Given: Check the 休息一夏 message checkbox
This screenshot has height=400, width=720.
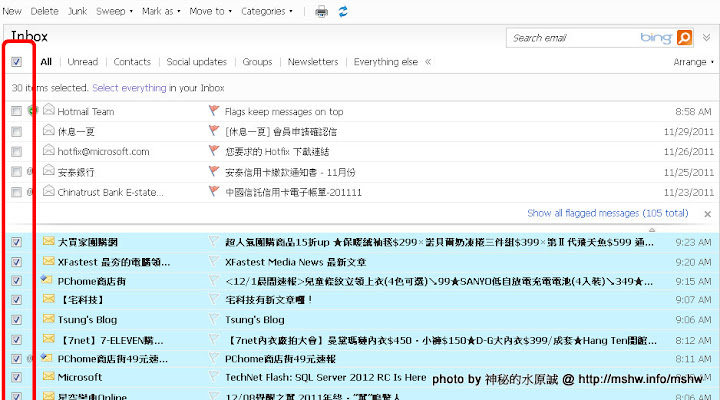Looking at the screenshot, I should pyautogui.click(x=17, y=132).
